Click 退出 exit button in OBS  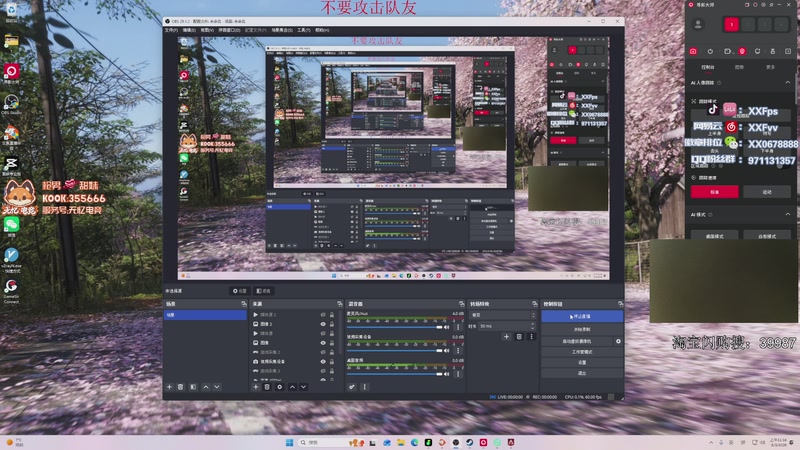582,373
